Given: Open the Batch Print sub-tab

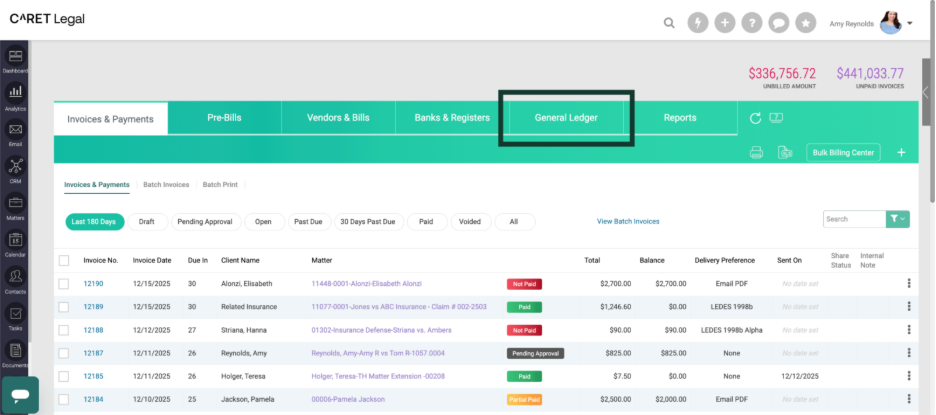Looking at the screenshot, I should click(220, 185).
